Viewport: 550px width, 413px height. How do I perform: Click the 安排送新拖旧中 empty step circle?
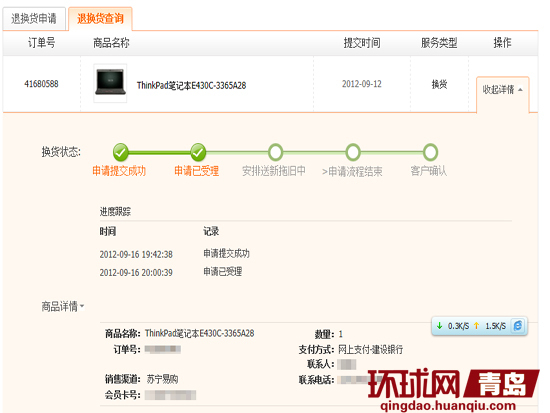(x=275, y=152)
